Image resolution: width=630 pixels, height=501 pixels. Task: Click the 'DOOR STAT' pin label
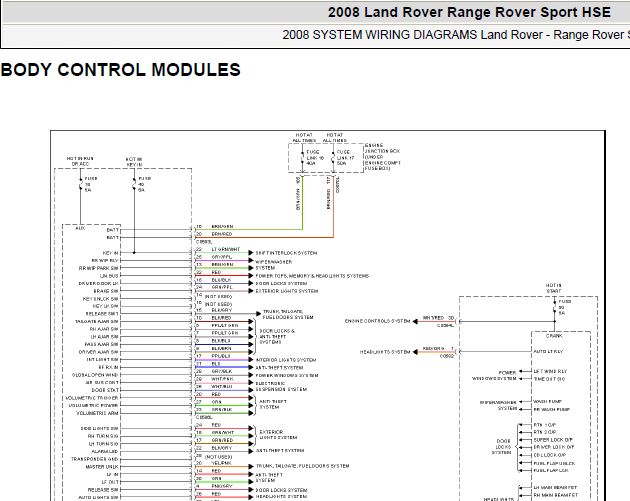coord(105,390)
